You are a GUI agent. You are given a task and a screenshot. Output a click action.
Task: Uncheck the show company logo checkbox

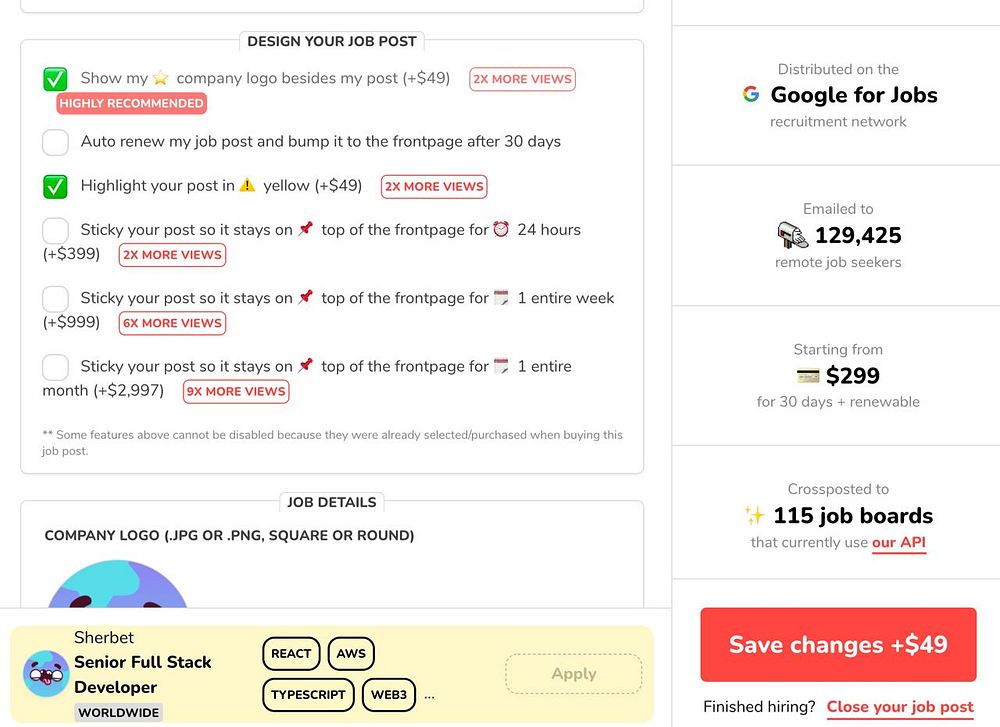[x=56, y=79]
